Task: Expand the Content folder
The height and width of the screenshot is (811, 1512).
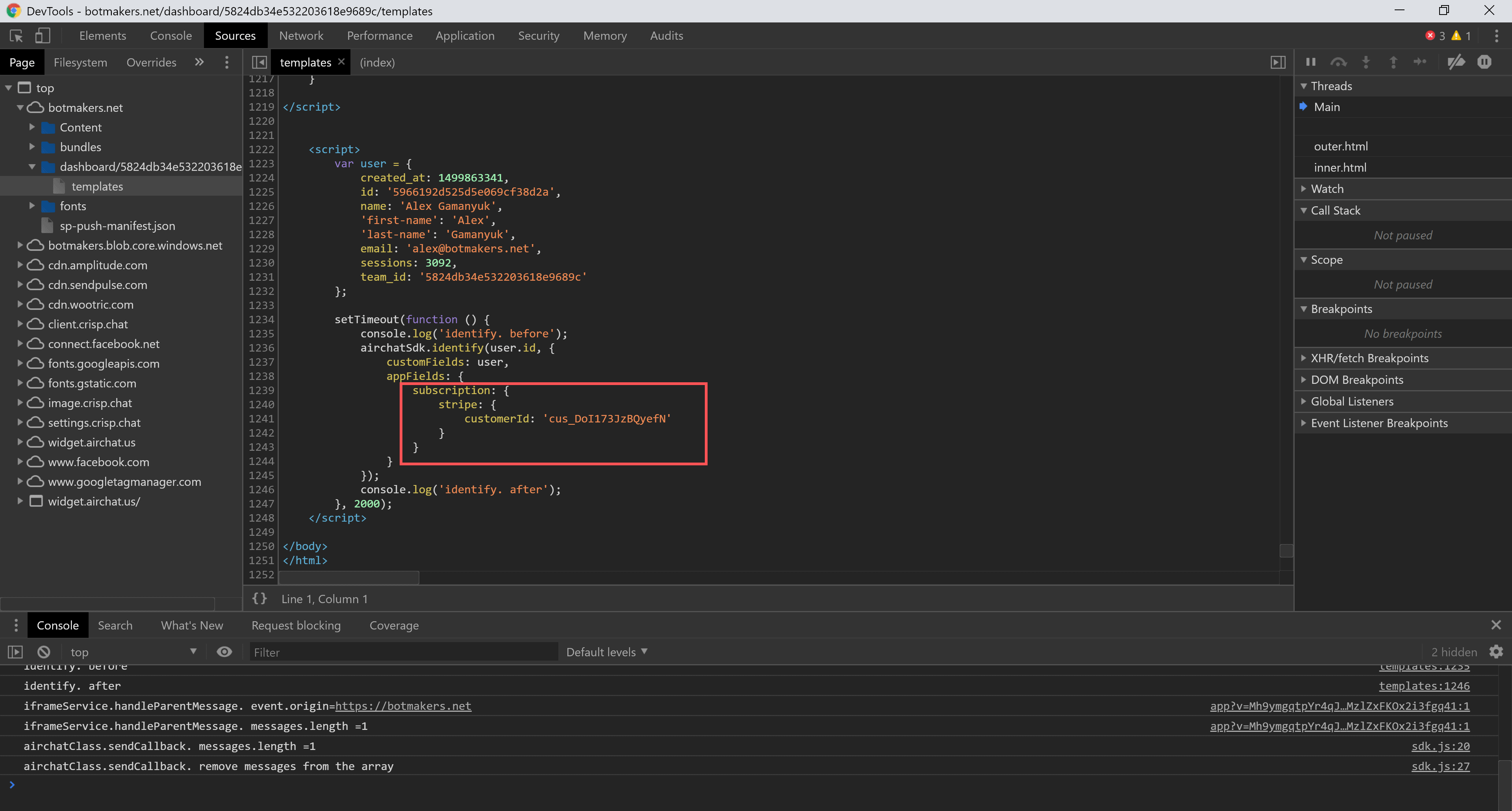Action: pyautogui.click(x=31, y=127)
